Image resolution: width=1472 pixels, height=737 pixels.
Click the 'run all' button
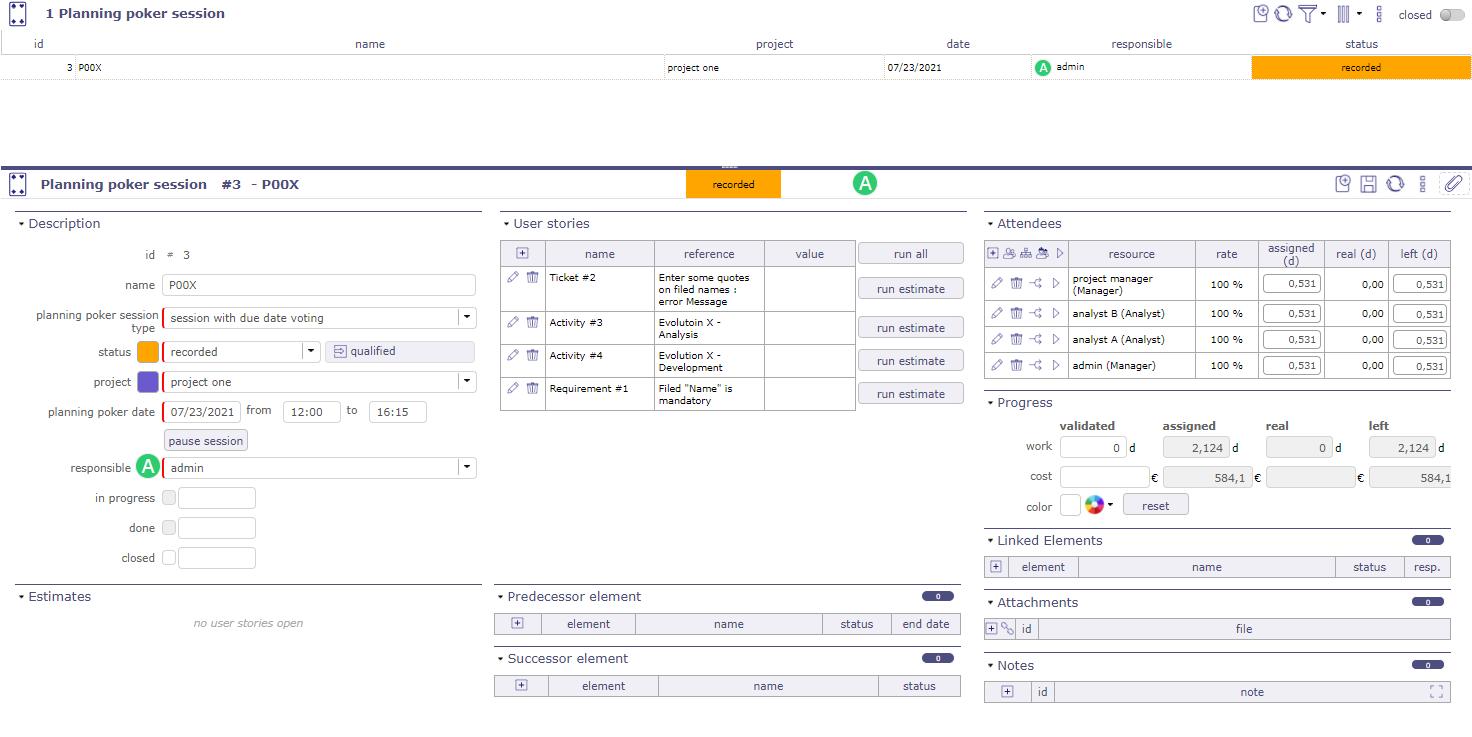click(910, 254)
